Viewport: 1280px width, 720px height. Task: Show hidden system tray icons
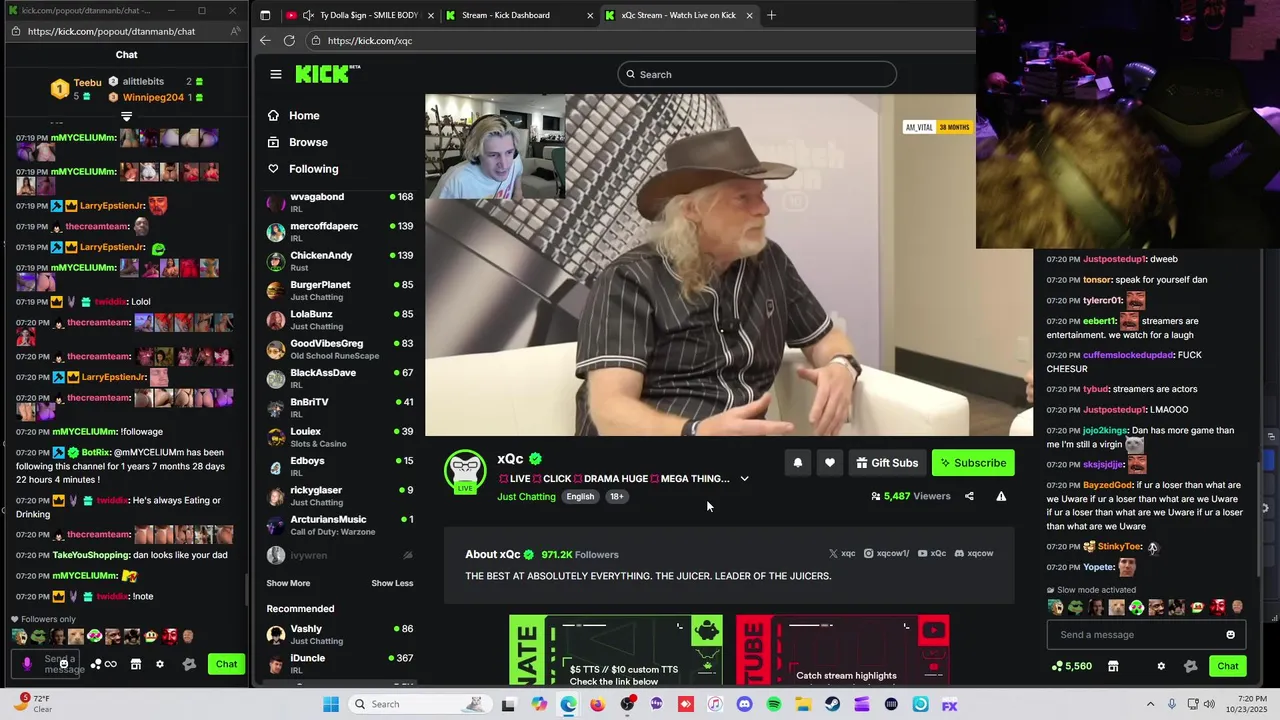[x=1150, y=704]
